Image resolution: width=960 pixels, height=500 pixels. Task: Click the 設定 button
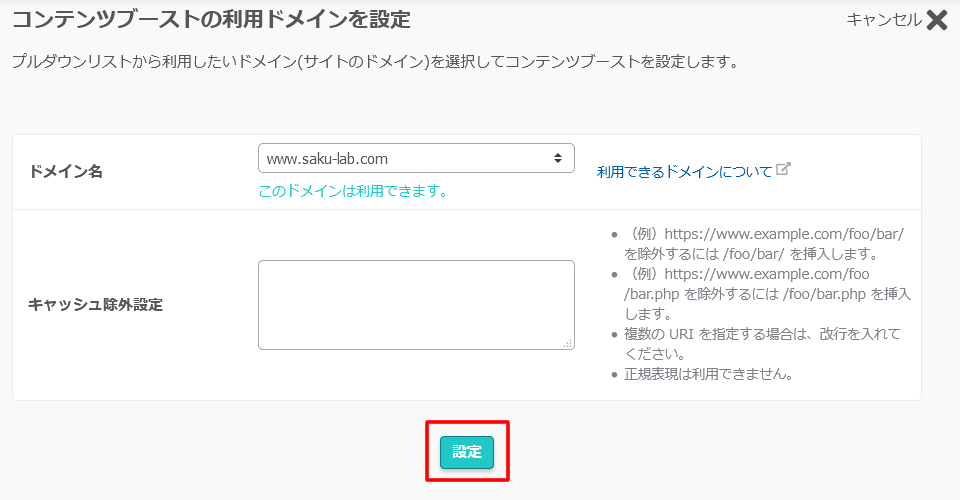click(467, 452)
